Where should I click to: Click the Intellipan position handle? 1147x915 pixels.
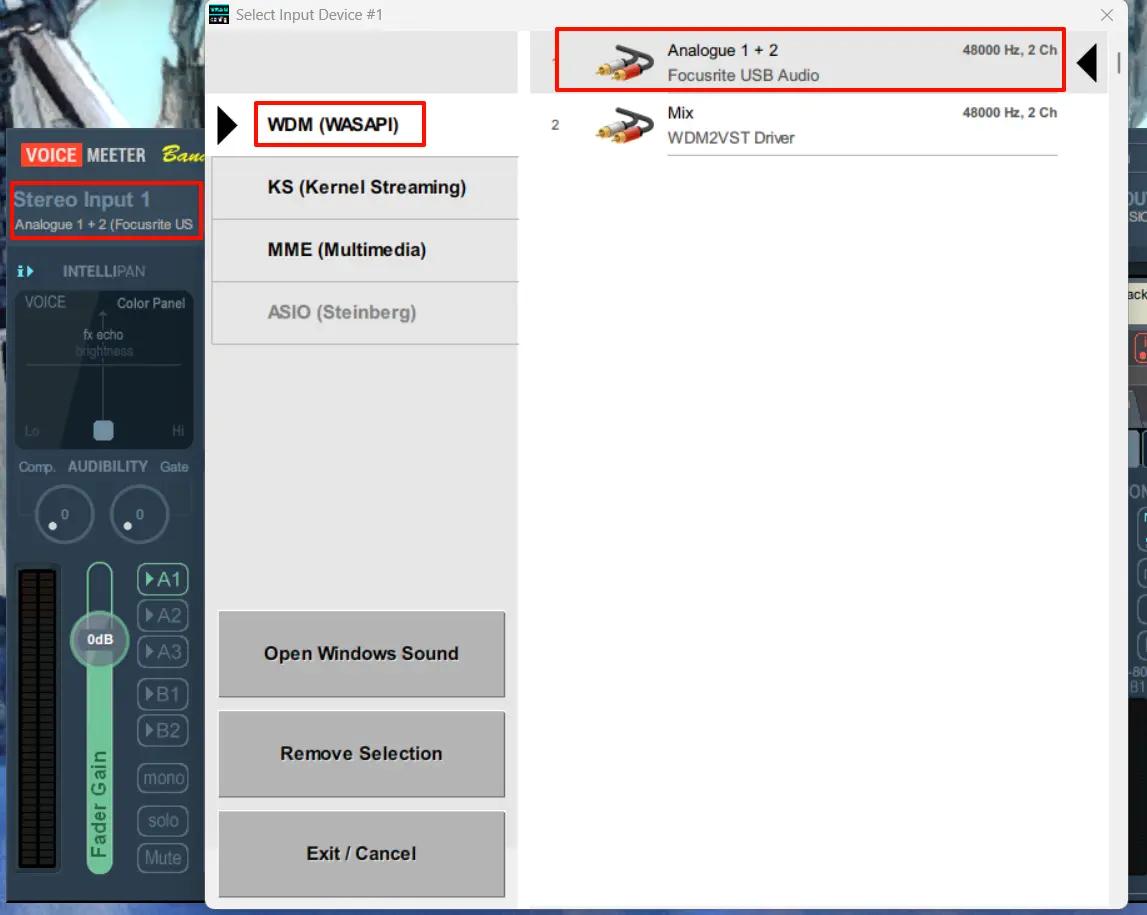(x=103, y=430)
